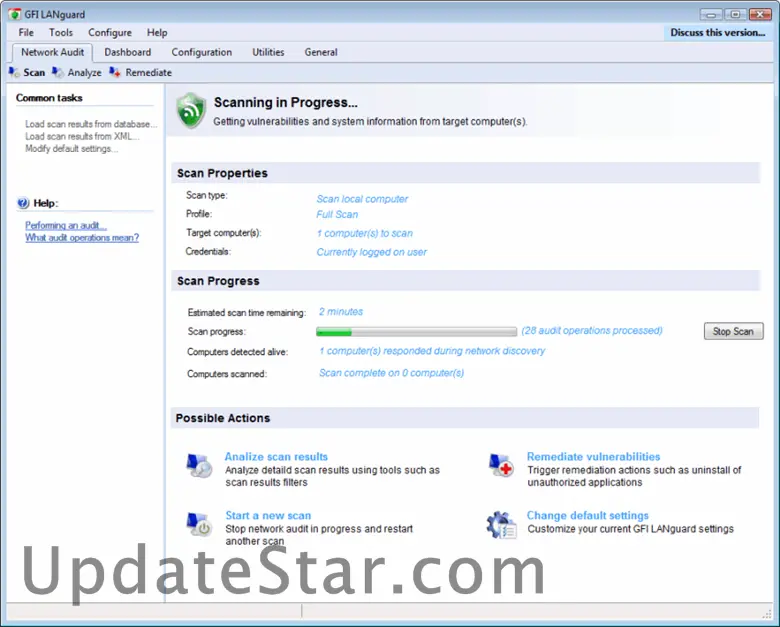Click 1 computer(s) to scan value

click(365, 233)
